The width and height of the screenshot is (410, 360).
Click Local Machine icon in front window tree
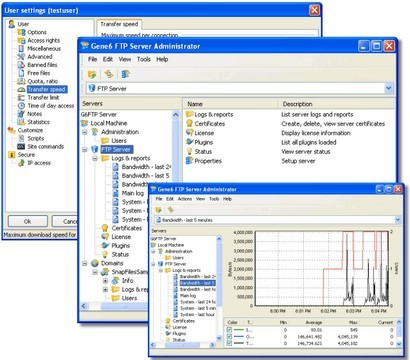(153, 245)
